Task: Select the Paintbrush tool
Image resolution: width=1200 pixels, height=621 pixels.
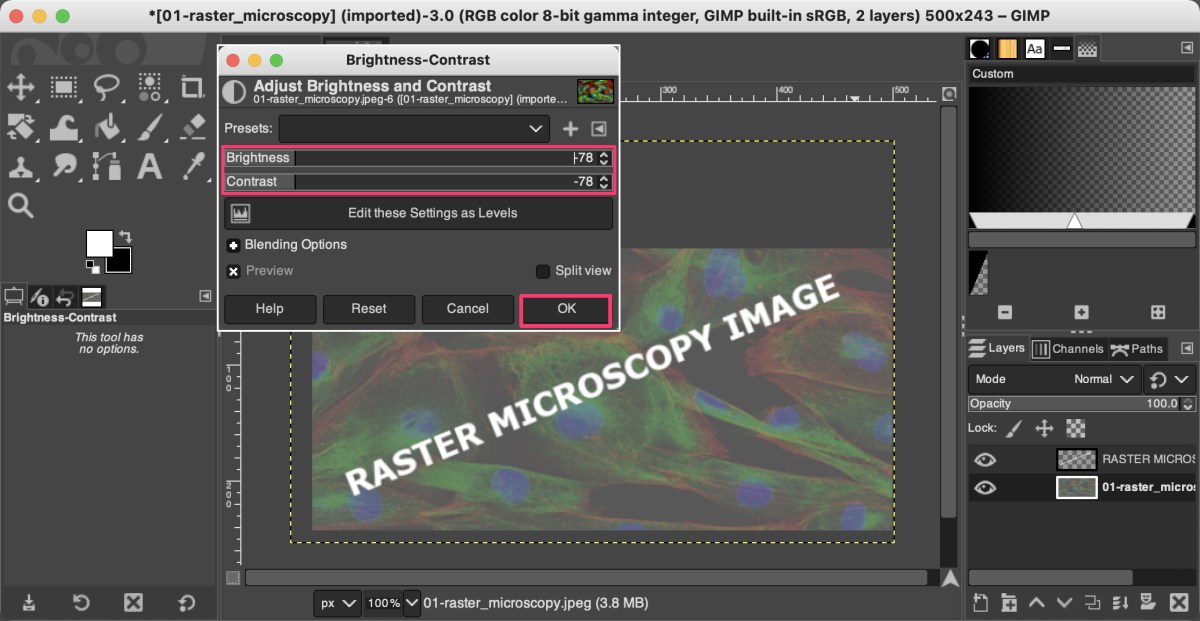Action: tap(150, 128)
